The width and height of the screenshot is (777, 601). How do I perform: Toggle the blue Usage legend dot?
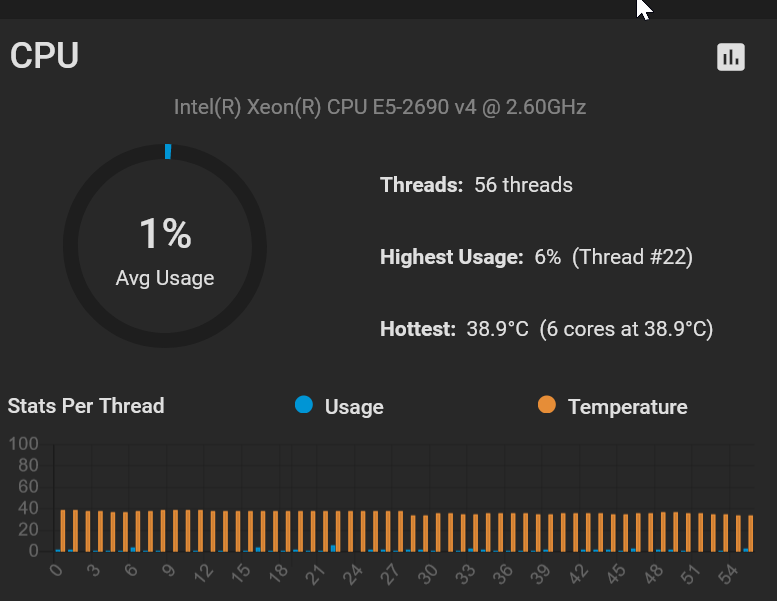[x=304, y=405]
